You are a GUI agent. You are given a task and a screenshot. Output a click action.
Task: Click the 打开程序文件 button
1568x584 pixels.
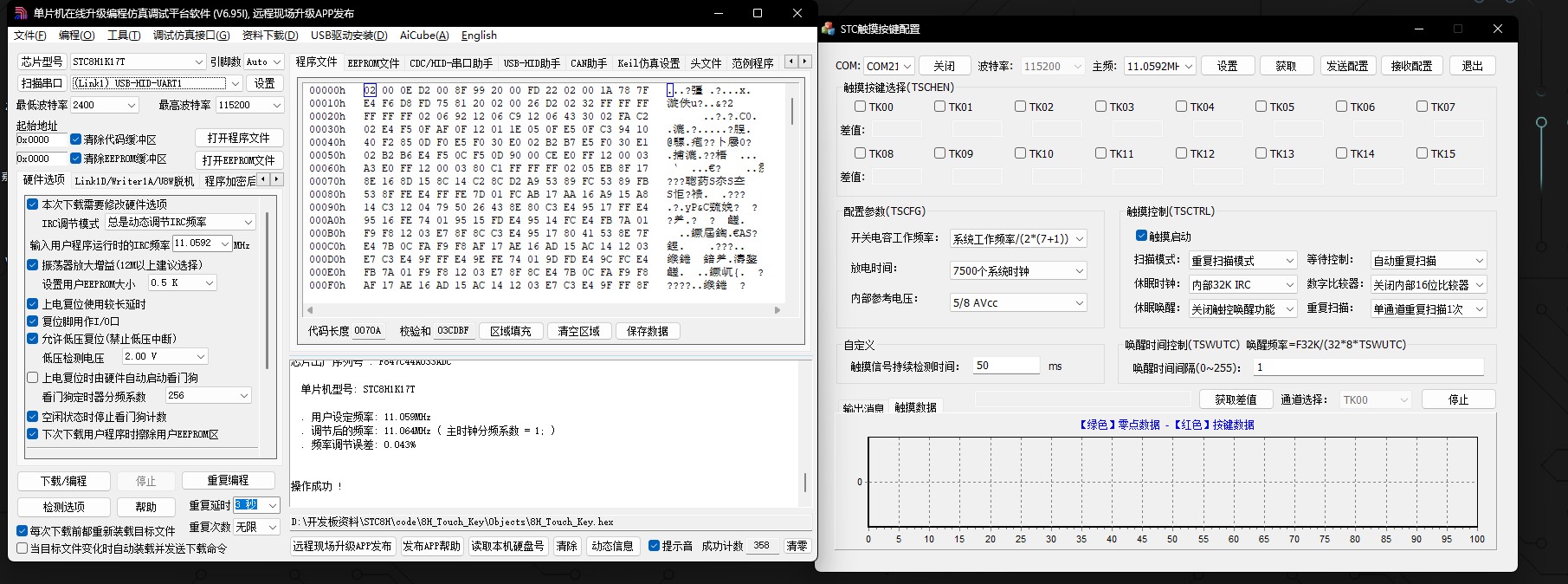tap(238, 138)
